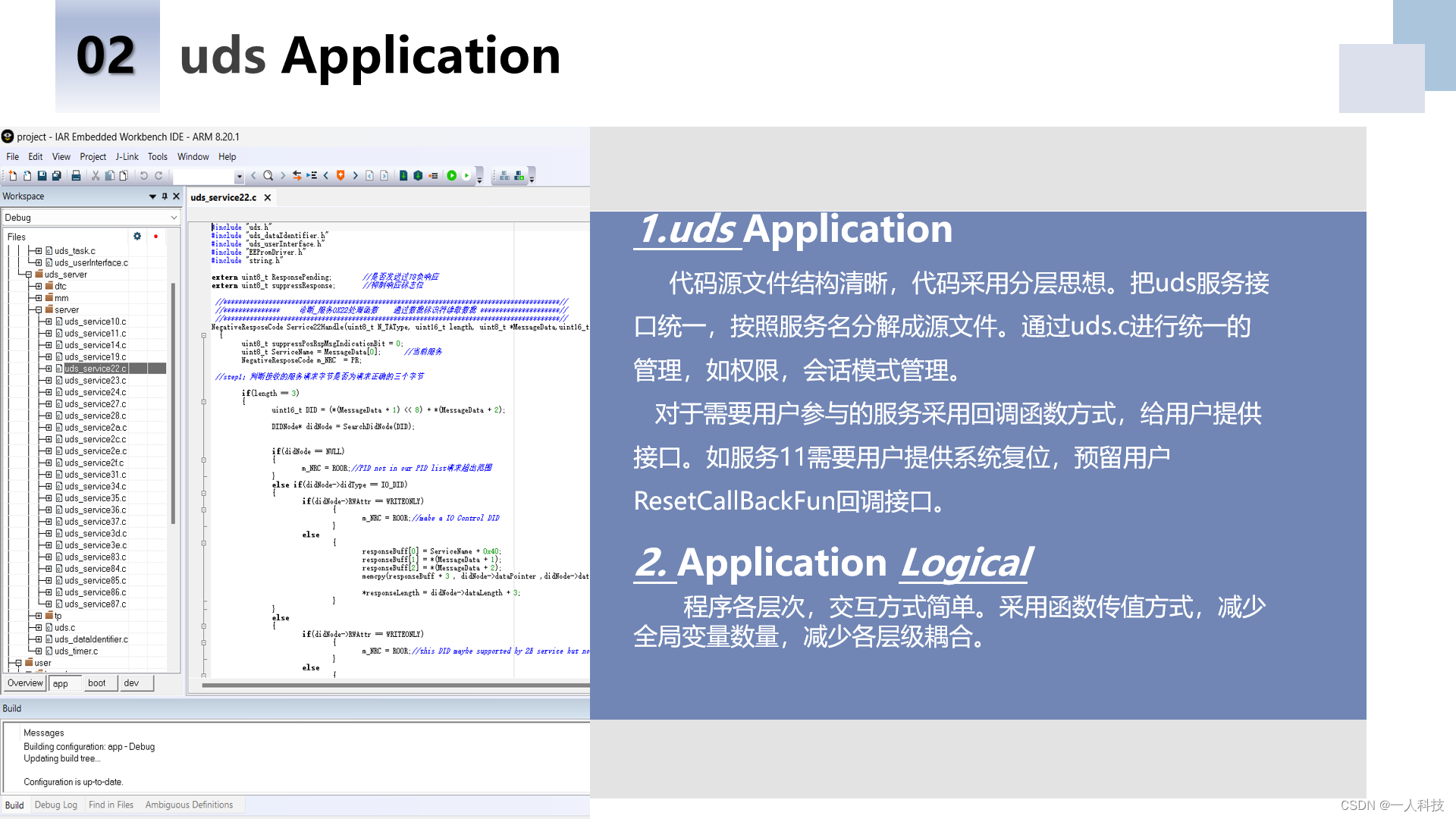
Task: Click the Open file toolbar icon
Action: (27, 175)
